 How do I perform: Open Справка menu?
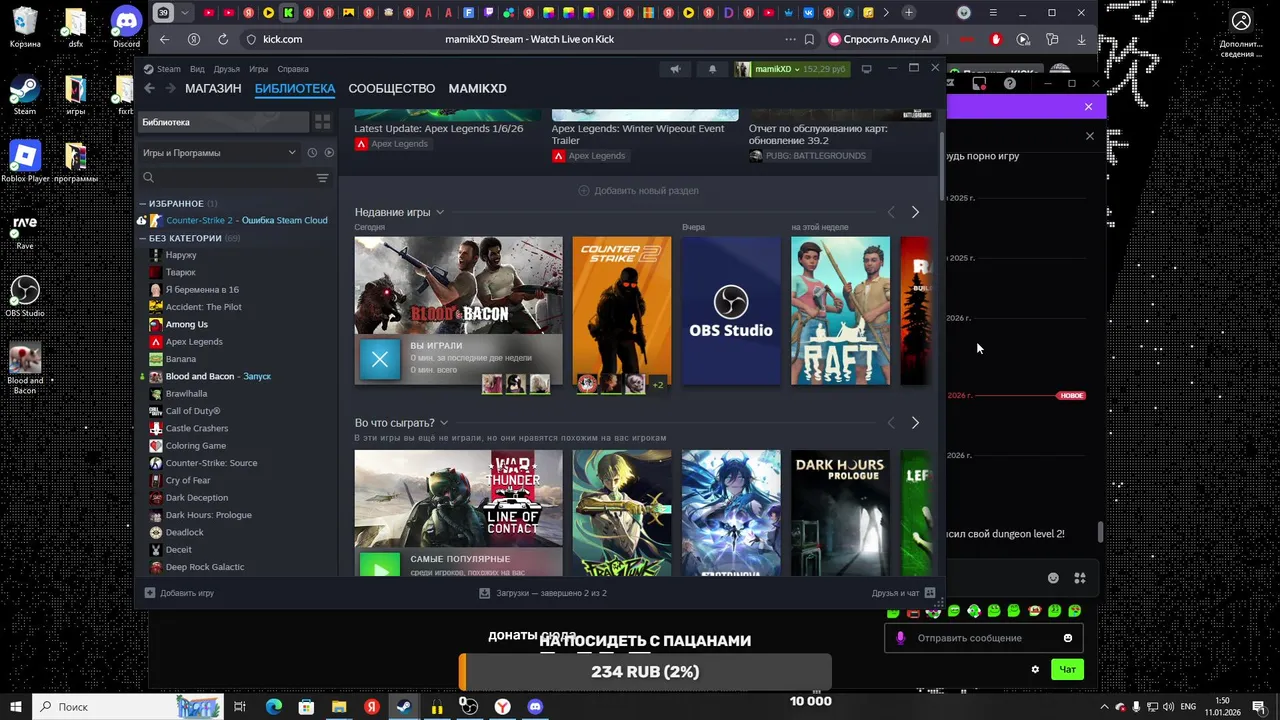click(292, 69)
